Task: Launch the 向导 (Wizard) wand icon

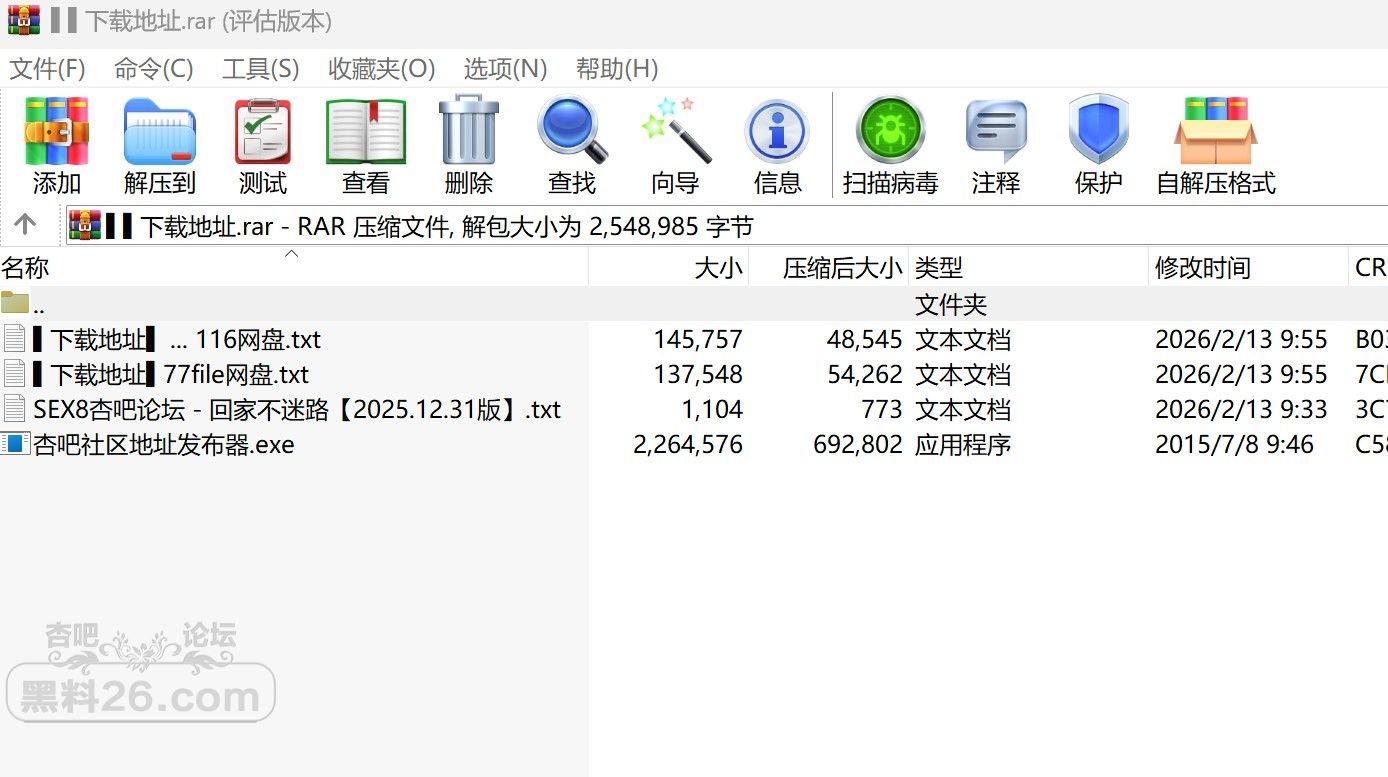Action: click(675, 130)
